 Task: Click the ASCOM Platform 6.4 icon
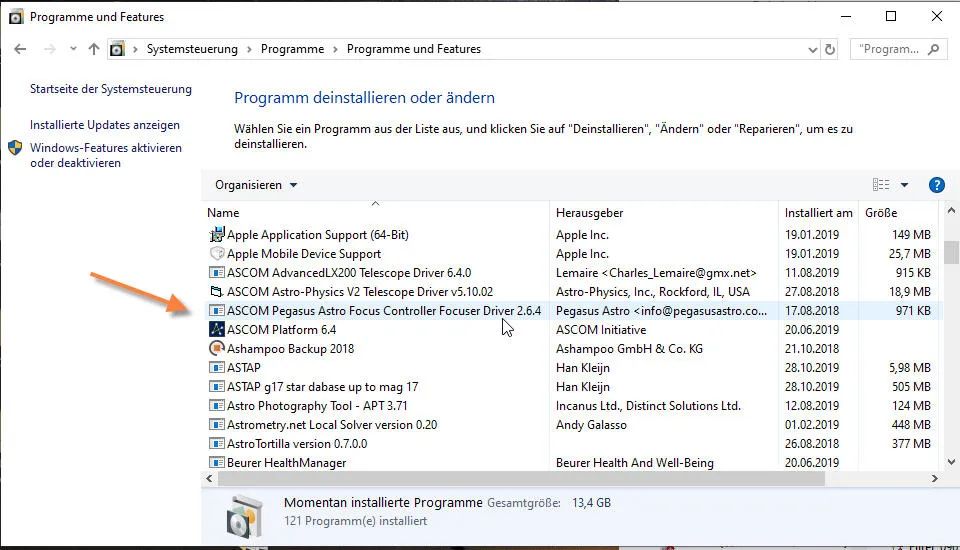click(x=217, y=330)
